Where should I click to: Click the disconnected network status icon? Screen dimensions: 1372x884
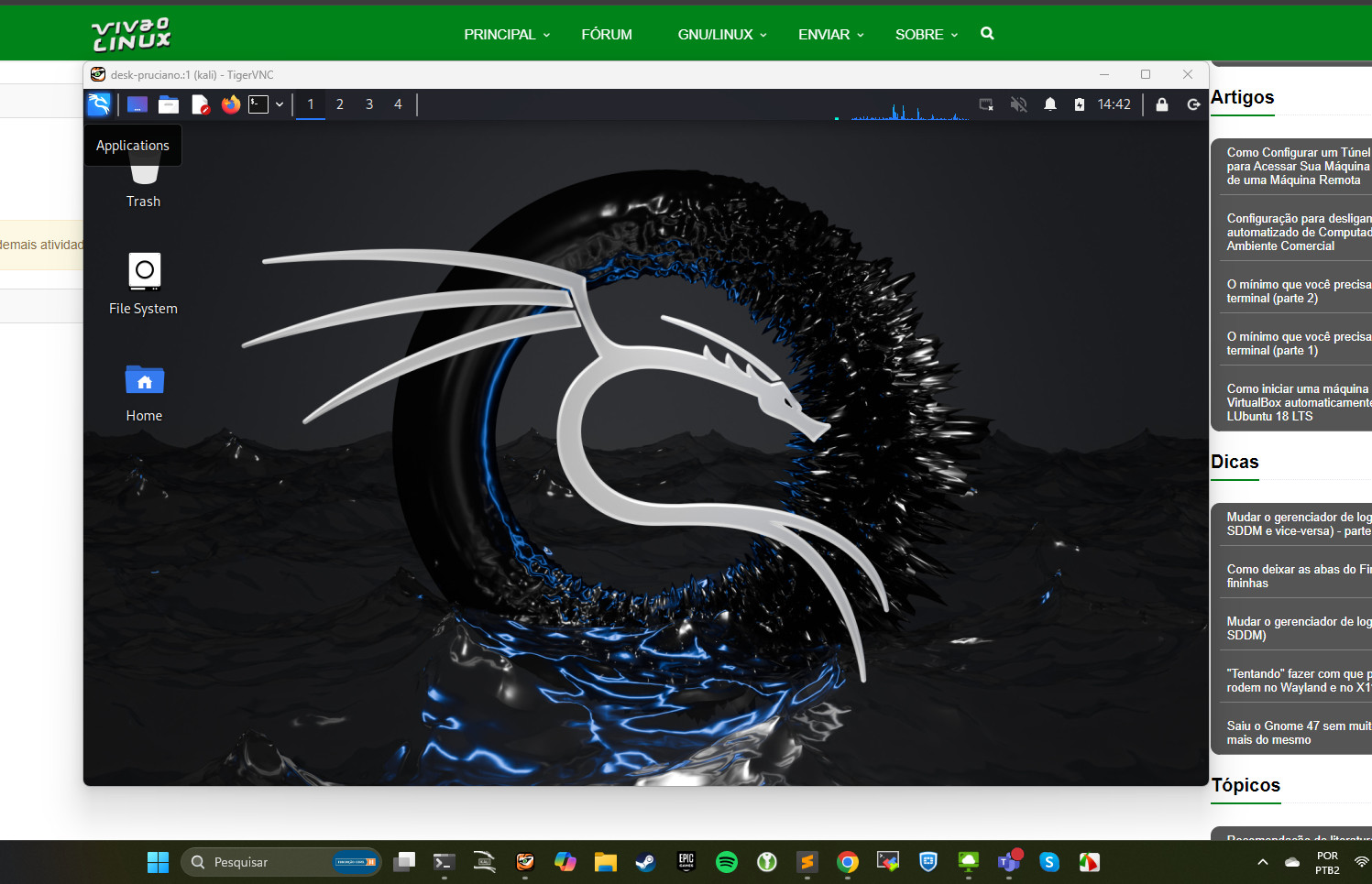pos(986,104)
